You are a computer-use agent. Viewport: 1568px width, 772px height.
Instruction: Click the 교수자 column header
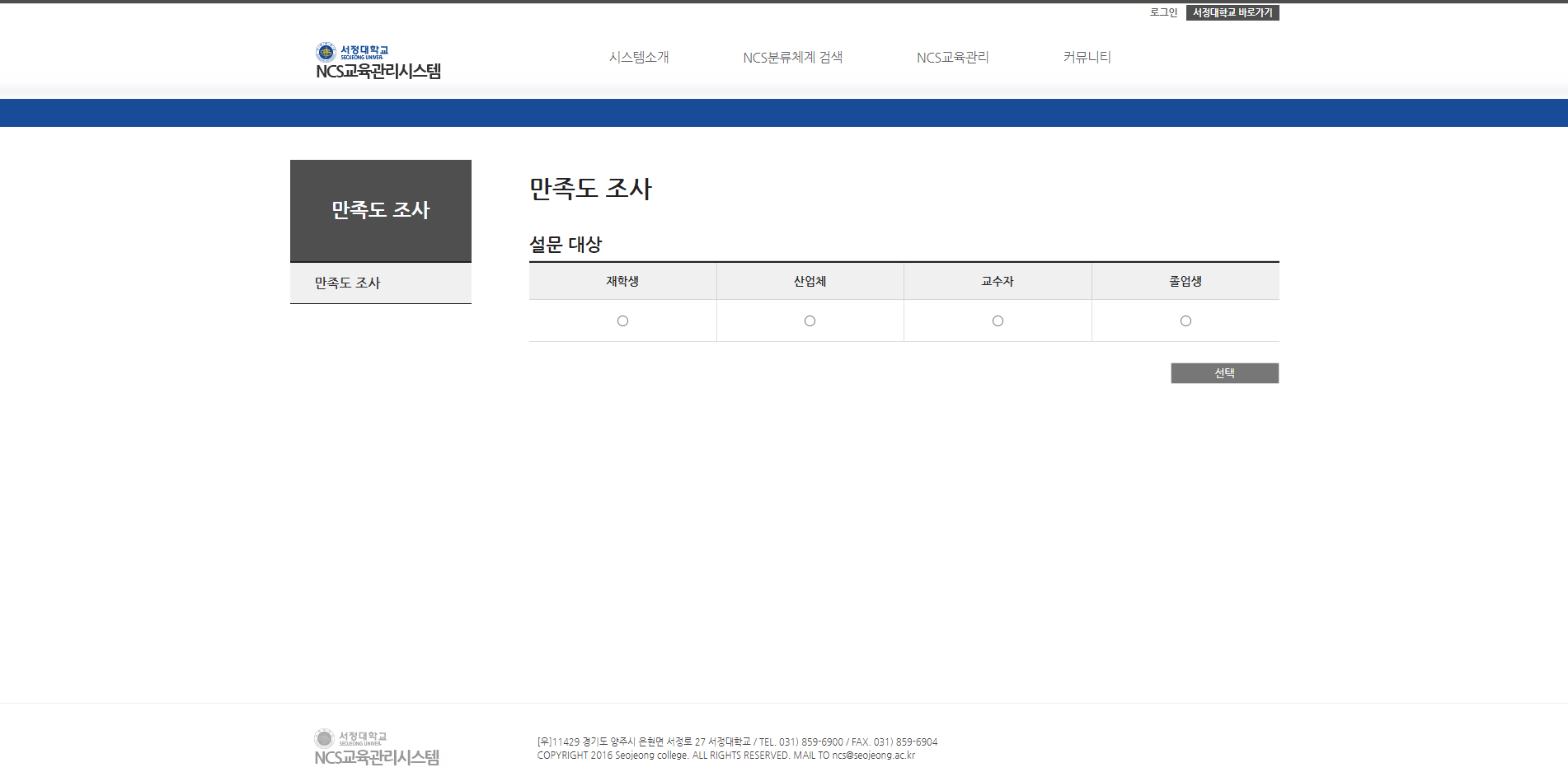tap(998, 281)
